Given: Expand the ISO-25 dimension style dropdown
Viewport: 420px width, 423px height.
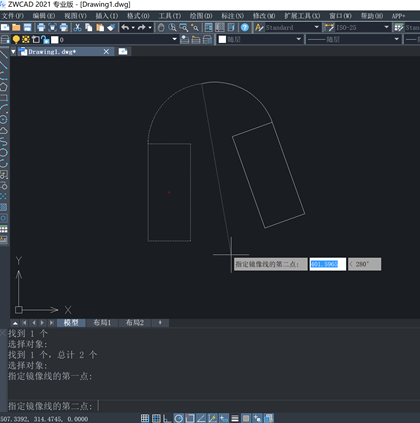Looking at the screenshot, I should click(x=386, y=27).
